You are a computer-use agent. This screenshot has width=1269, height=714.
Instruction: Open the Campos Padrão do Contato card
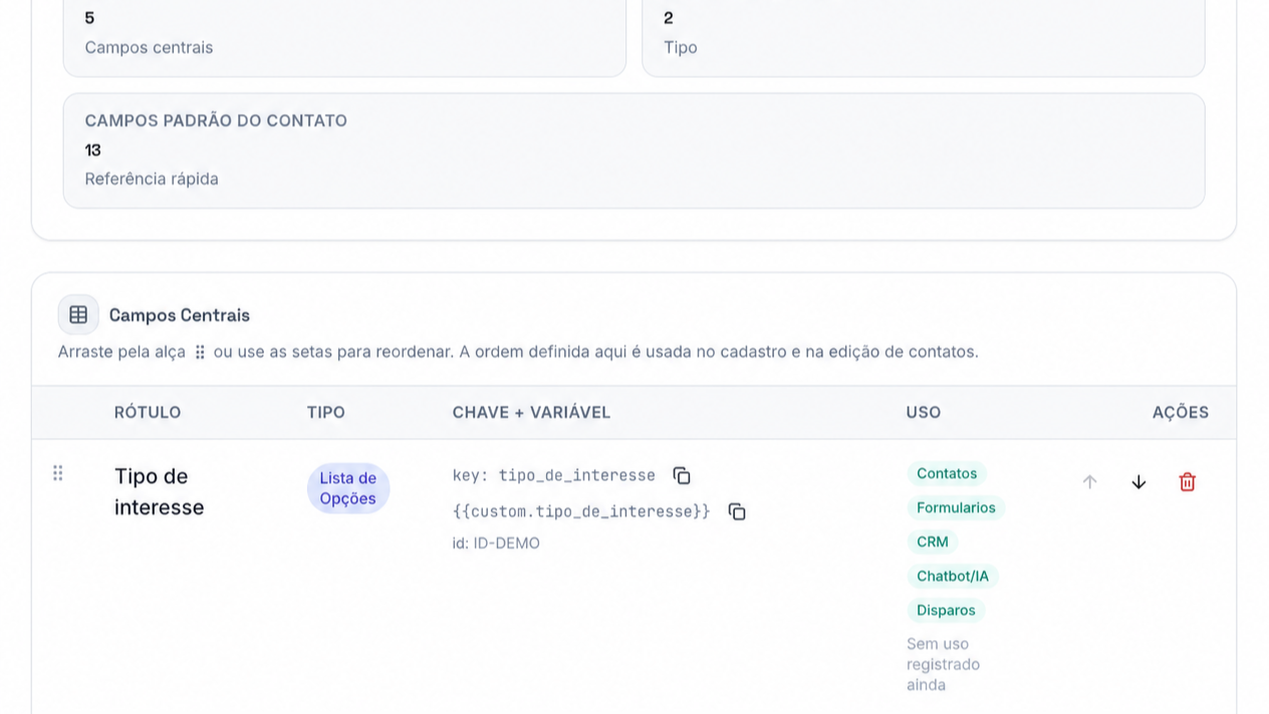tap(634, 151)
